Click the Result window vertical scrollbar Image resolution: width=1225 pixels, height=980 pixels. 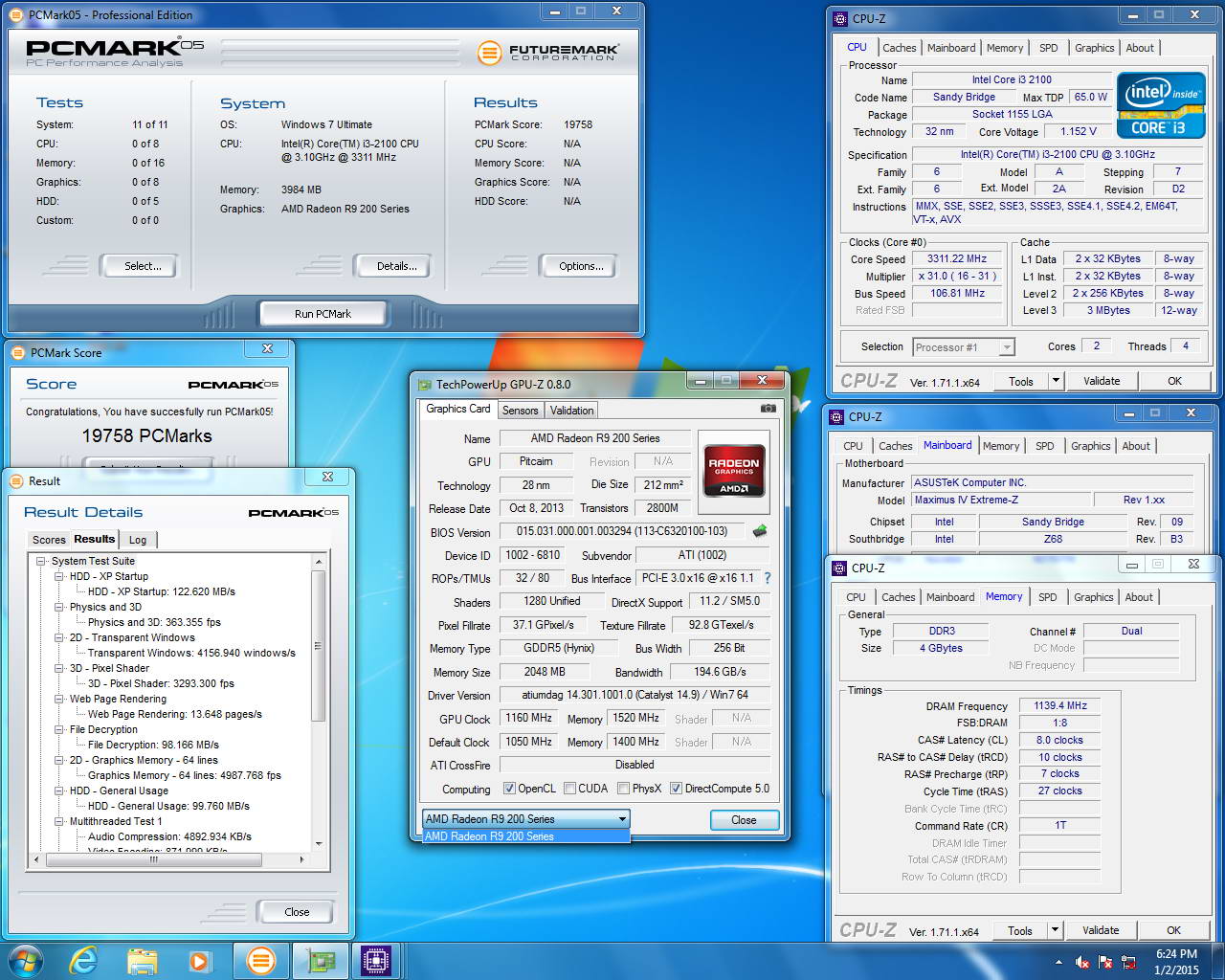(319, 701)
